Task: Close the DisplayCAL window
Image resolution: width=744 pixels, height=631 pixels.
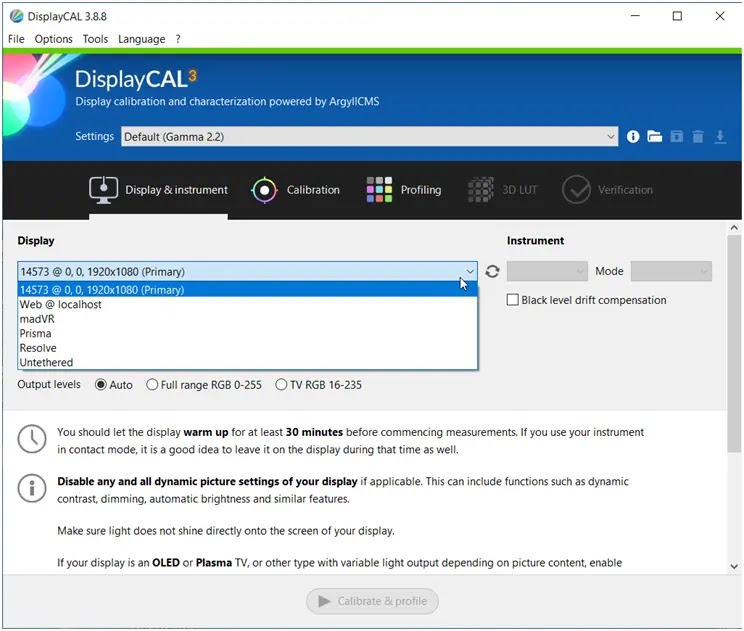Action: click(x=720, y=16)
